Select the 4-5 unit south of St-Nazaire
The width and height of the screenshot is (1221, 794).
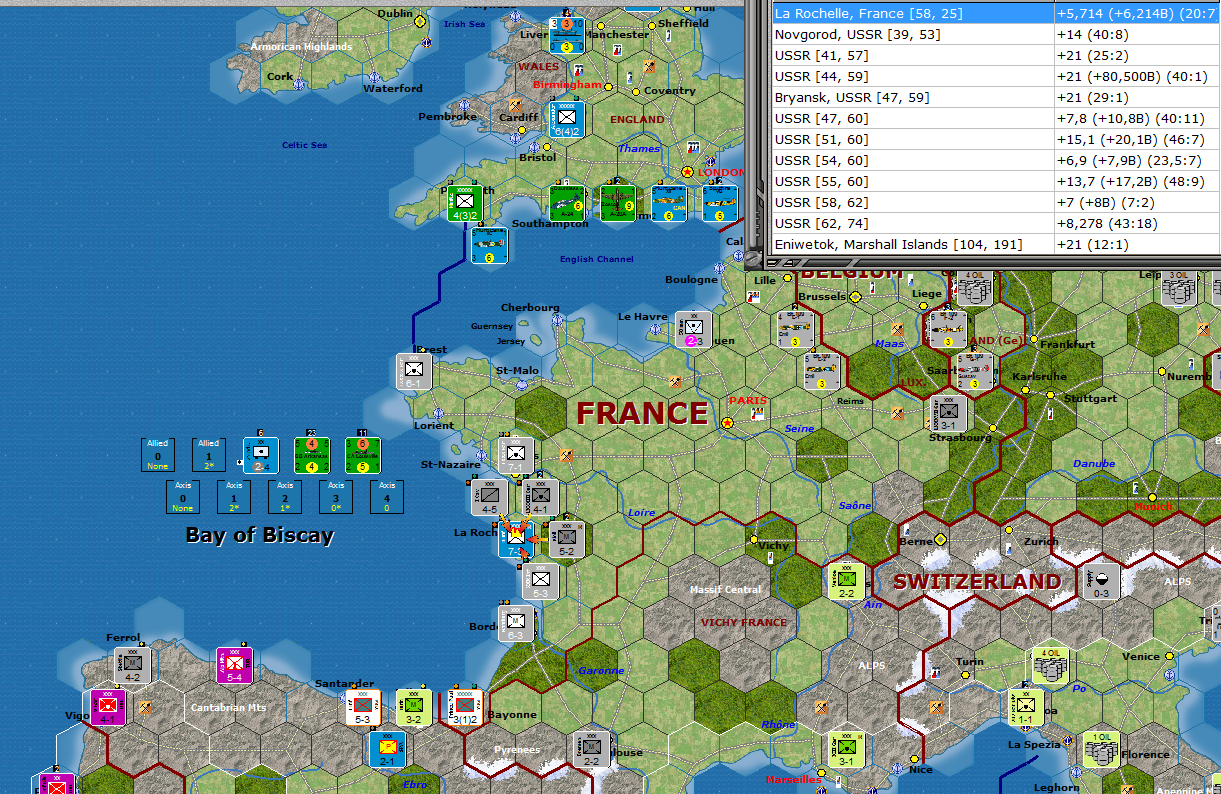(490, 497)
